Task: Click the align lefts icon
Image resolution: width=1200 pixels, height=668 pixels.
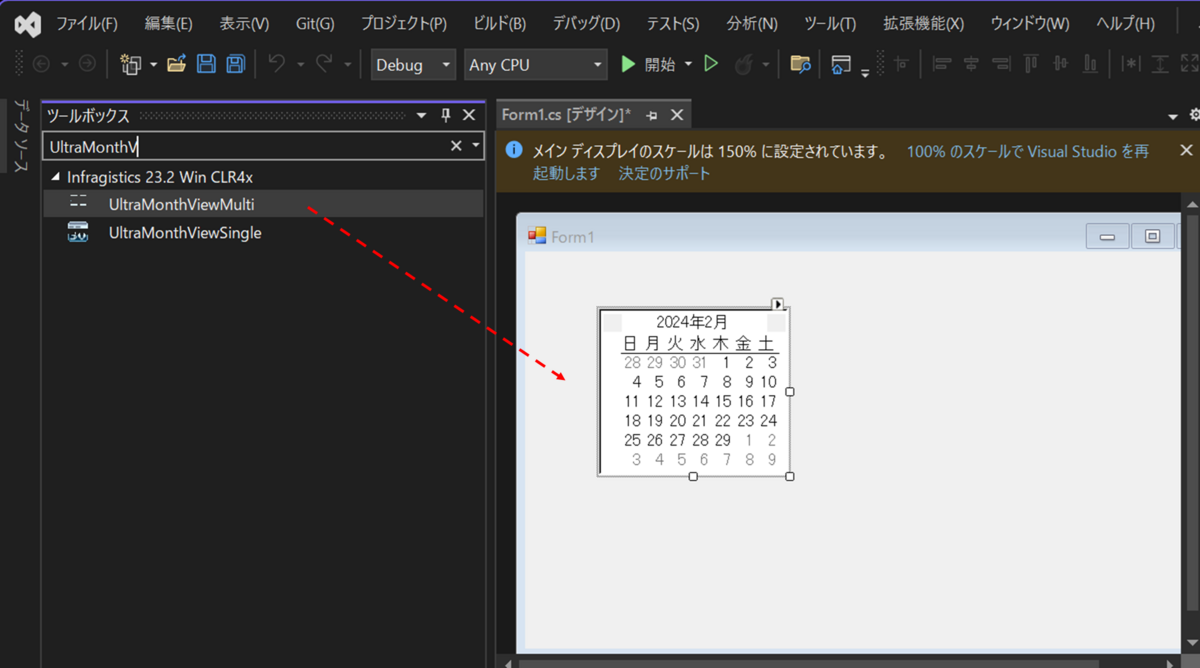Action: pyautogui.click(x=941, y=64)
